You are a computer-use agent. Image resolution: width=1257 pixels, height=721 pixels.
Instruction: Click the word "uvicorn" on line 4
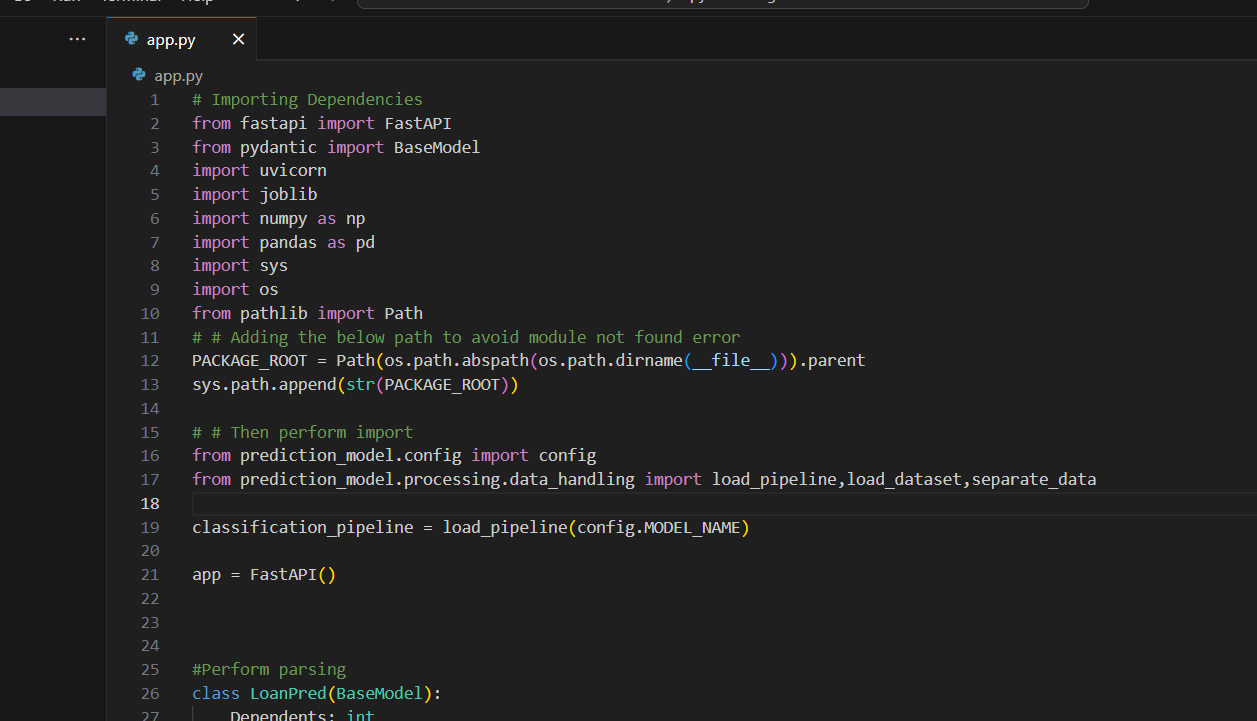(293, 170)
